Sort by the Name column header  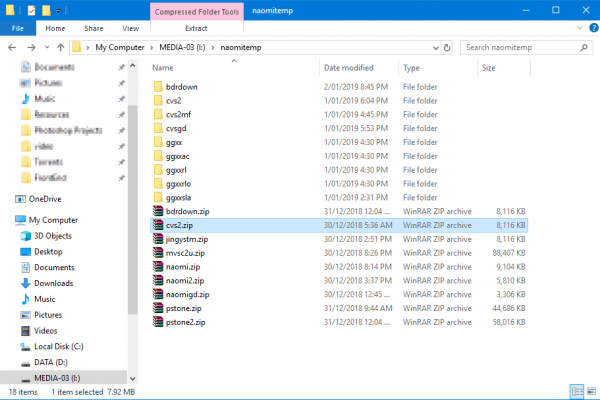[x=234, y=68]
